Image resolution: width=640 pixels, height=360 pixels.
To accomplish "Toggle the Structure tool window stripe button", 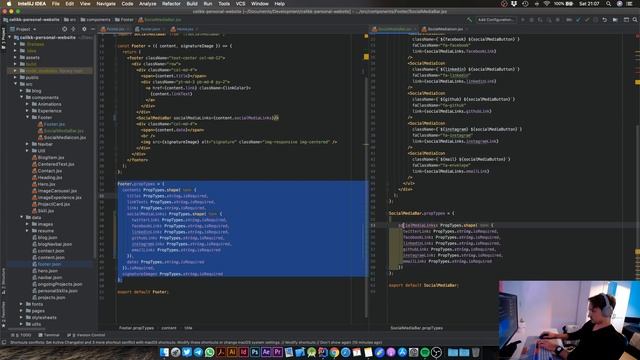I will coord(3,281).
